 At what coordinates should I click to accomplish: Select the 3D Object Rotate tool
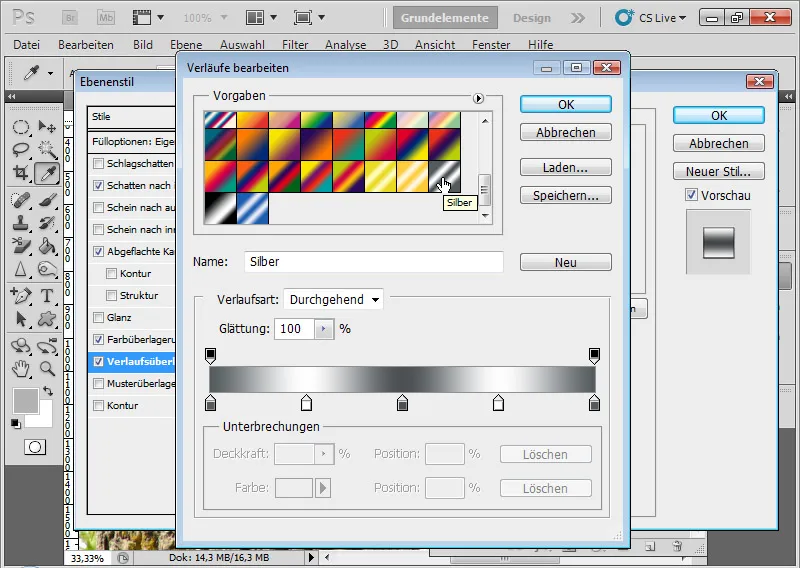coord(21,345)
